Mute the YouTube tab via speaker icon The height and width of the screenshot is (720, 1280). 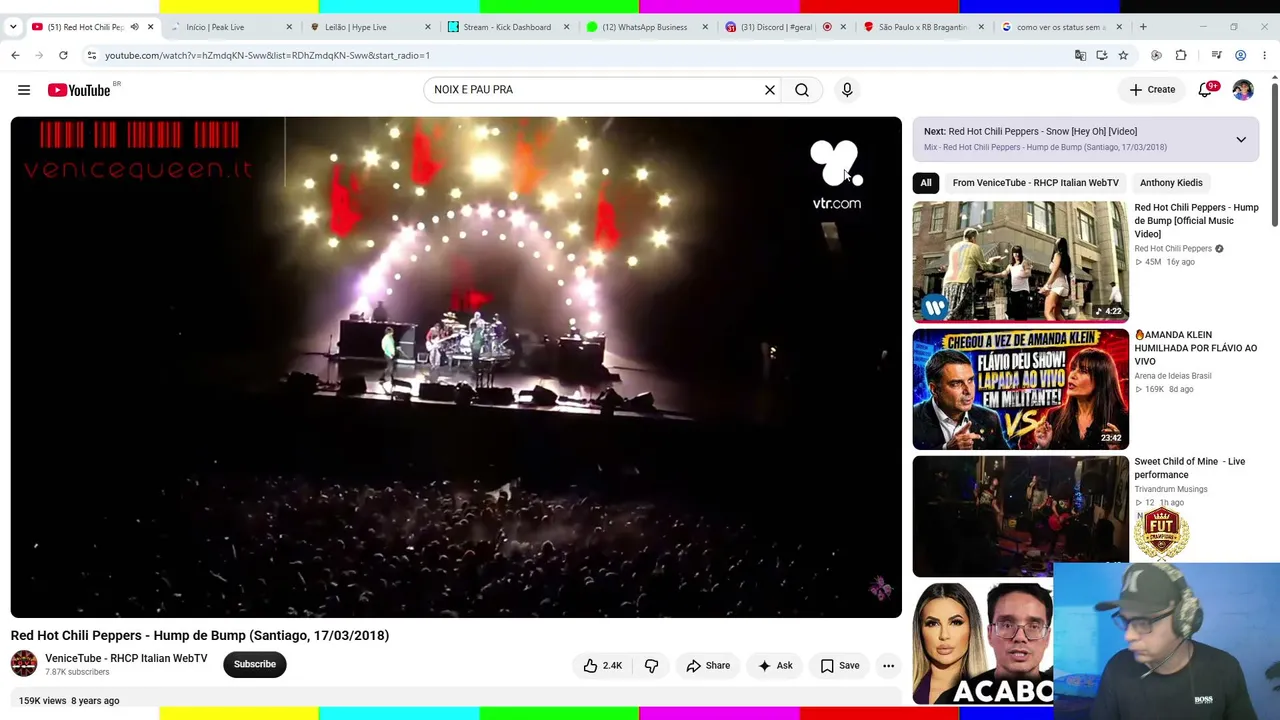[x=134, y=27]
